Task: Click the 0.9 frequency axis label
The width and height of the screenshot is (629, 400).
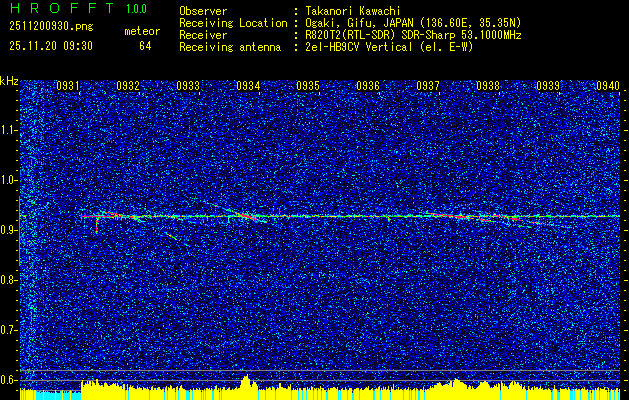Action: 8,230
